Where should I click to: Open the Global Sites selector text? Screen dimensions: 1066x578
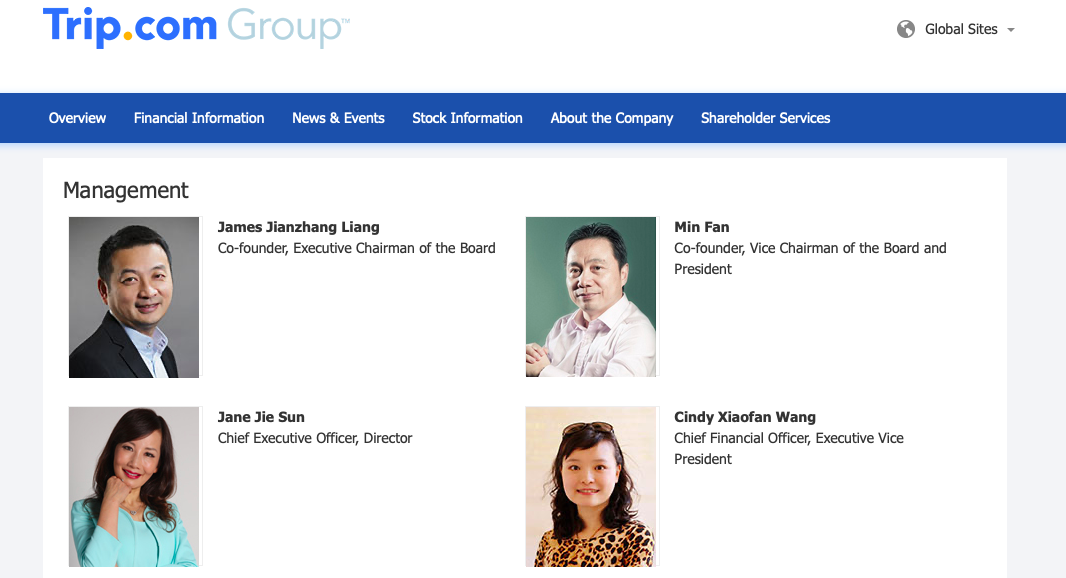coord(961,29)
